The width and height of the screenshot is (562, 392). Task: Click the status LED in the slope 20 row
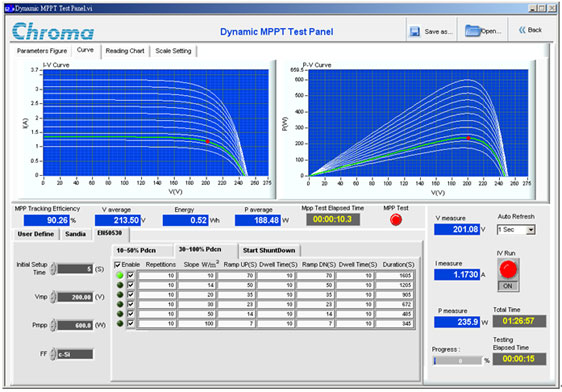pos(120,295)
